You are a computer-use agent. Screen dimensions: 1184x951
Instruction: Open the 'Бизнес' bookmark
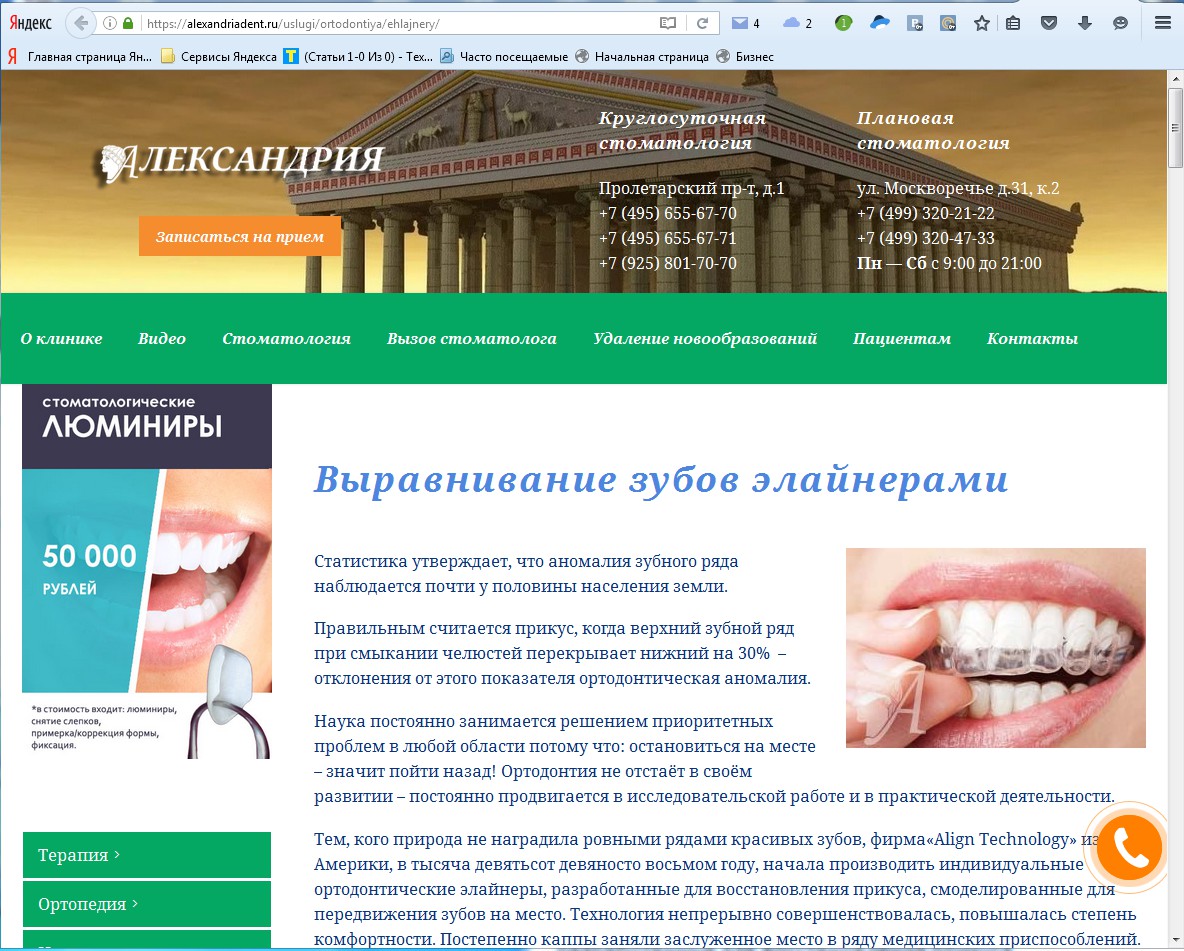(x=745, y=57)
